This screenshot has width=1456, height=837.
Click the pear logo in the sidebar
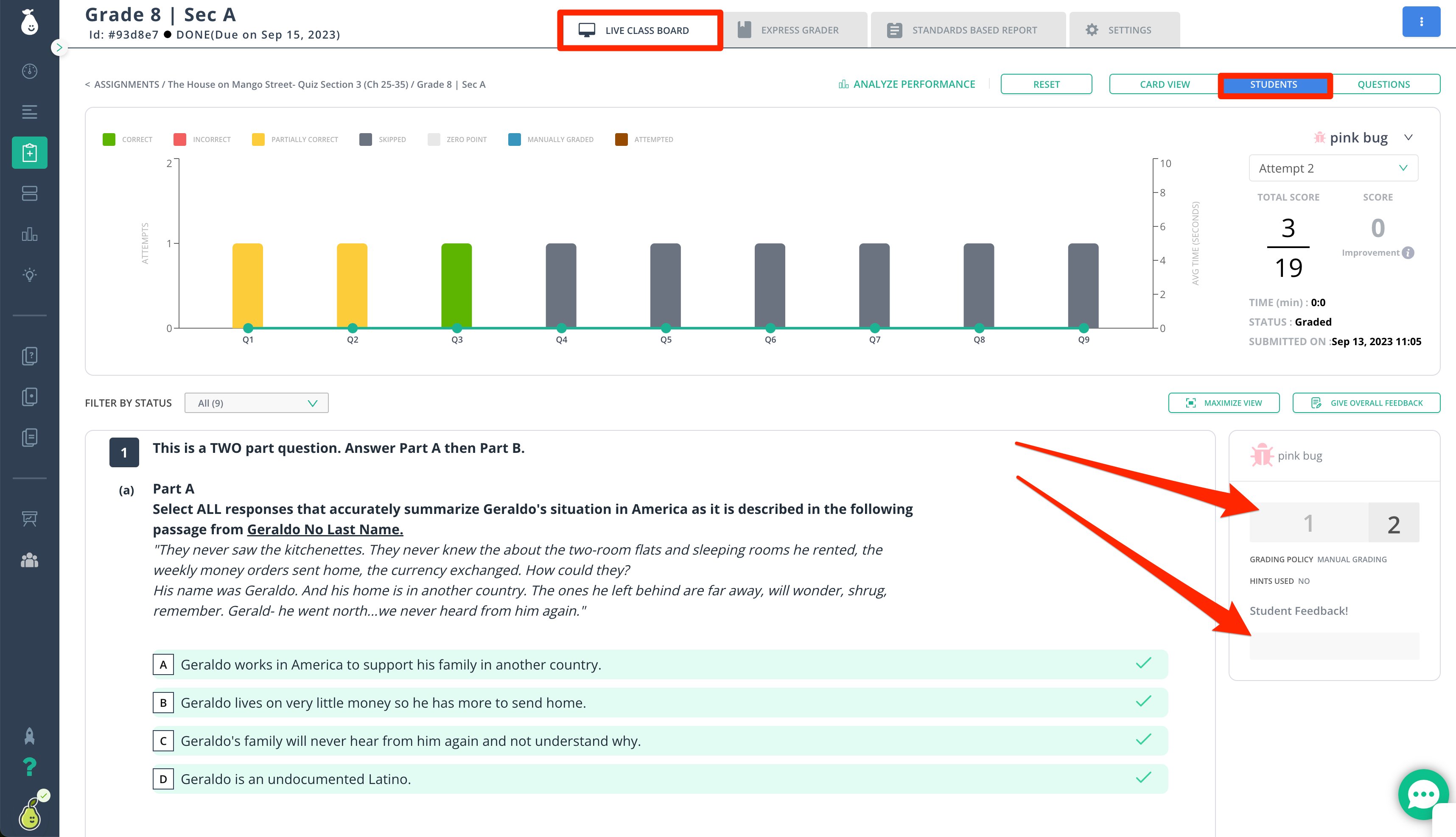[x=29, y=22]
